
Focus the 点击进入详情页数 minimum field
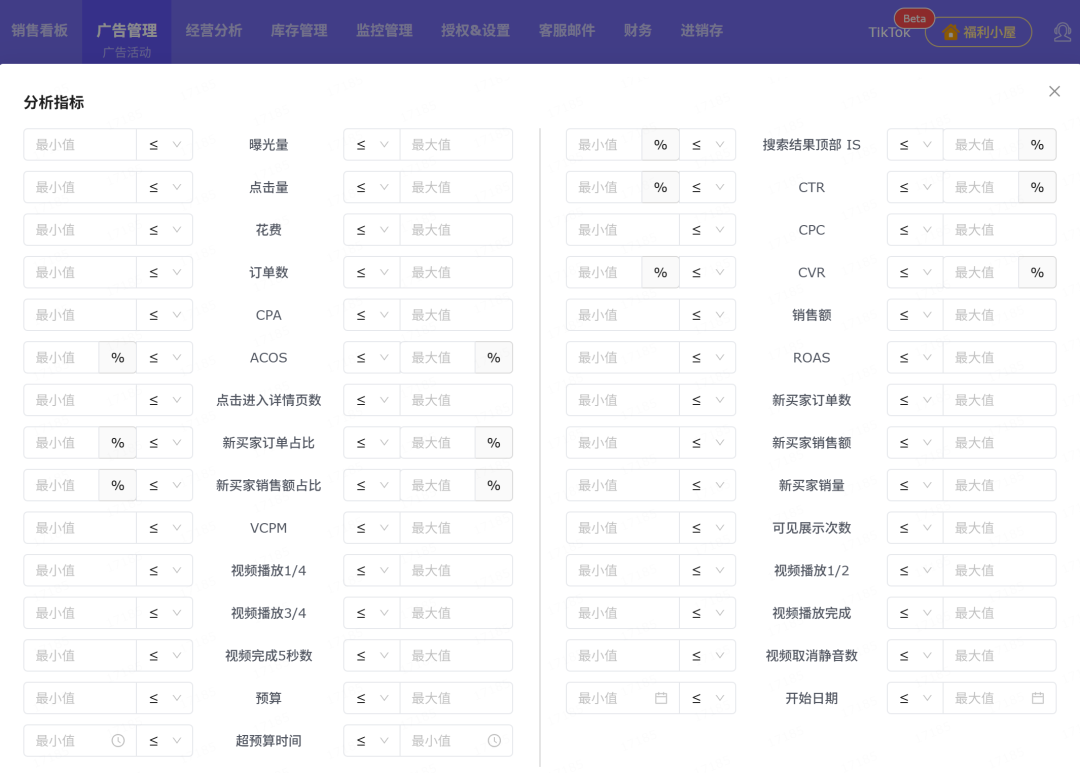80,400
